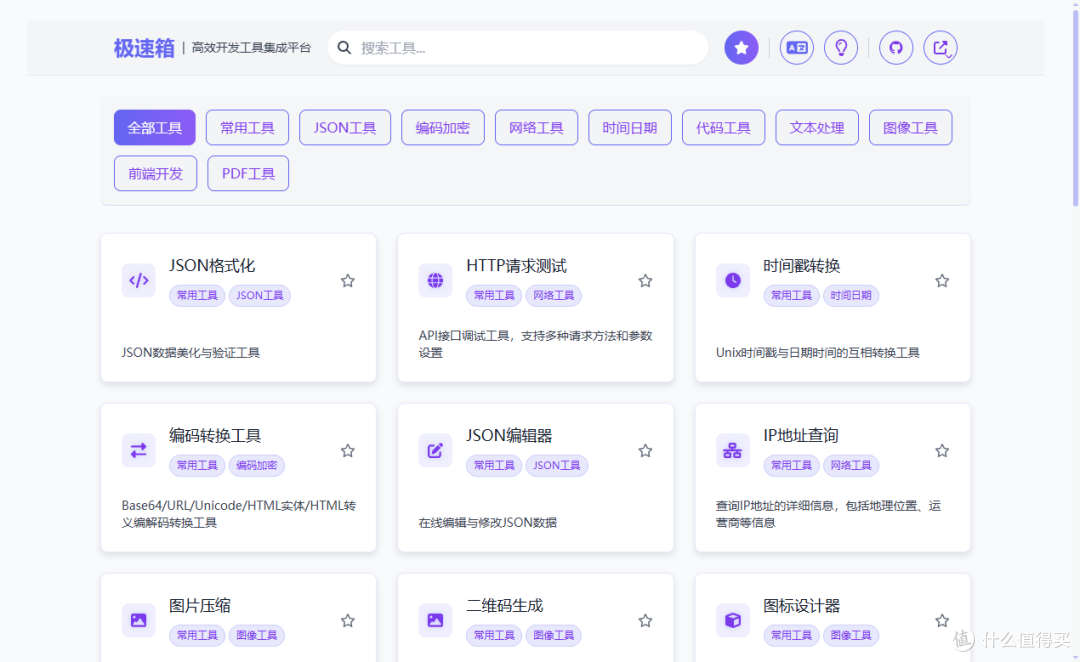Click the 时间戳转换 clock icon
The image size is (1080, 662).
click(733, 280)
